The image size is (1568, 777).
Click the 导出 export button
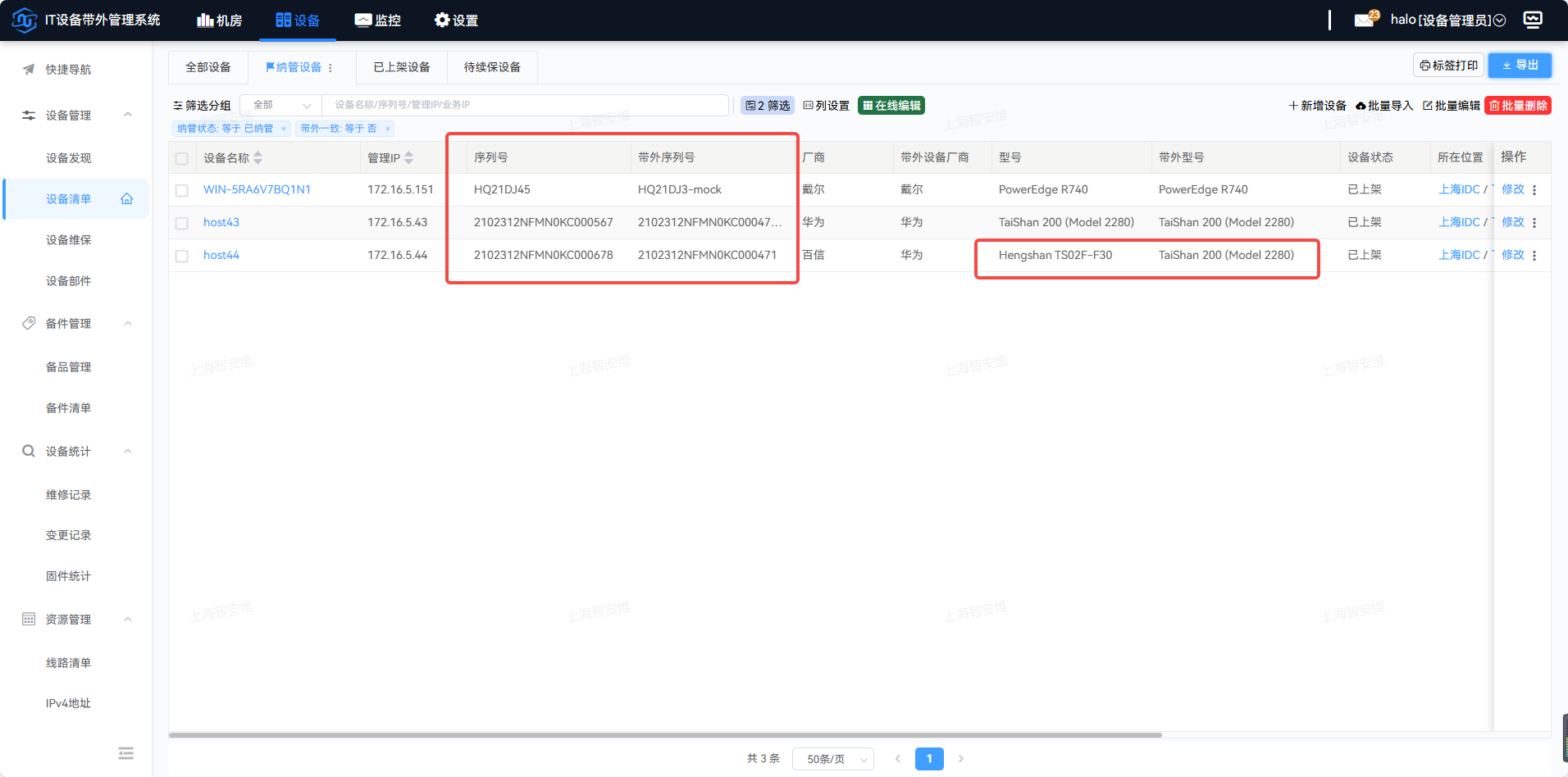[1520, 66]
